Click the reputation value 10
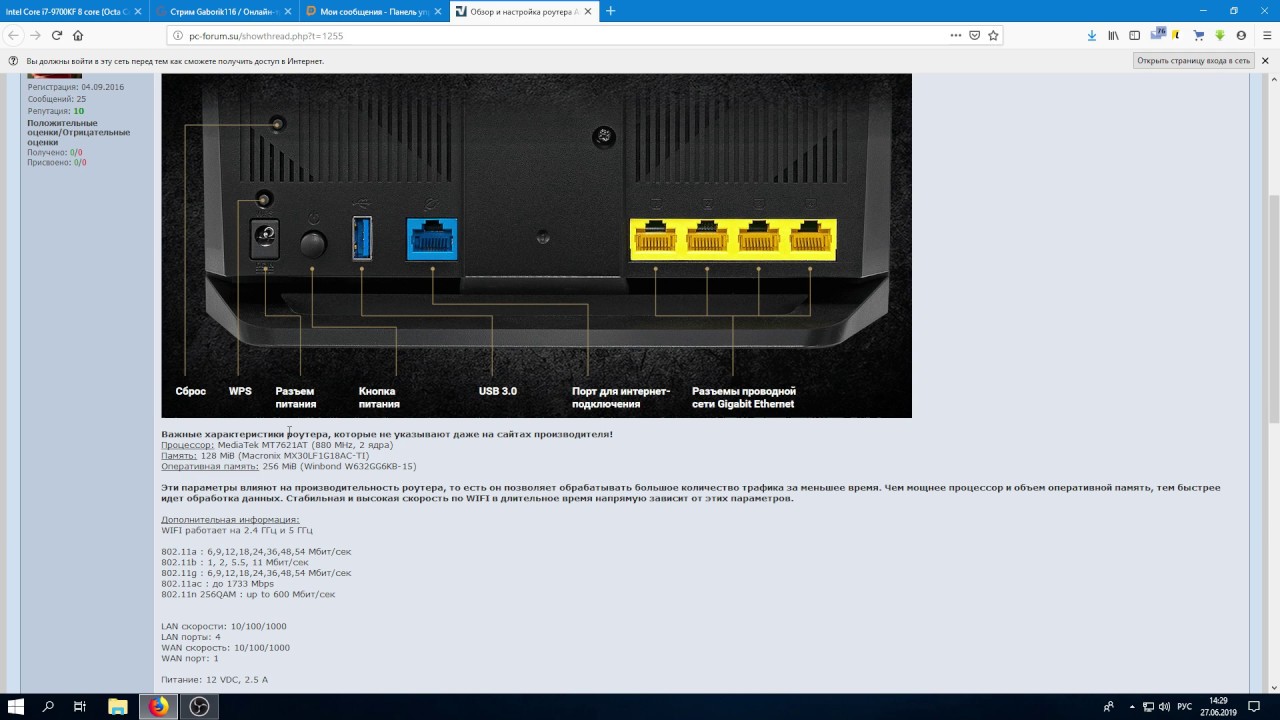Screen dimensions: 1280x720 [x=79, y=111]
